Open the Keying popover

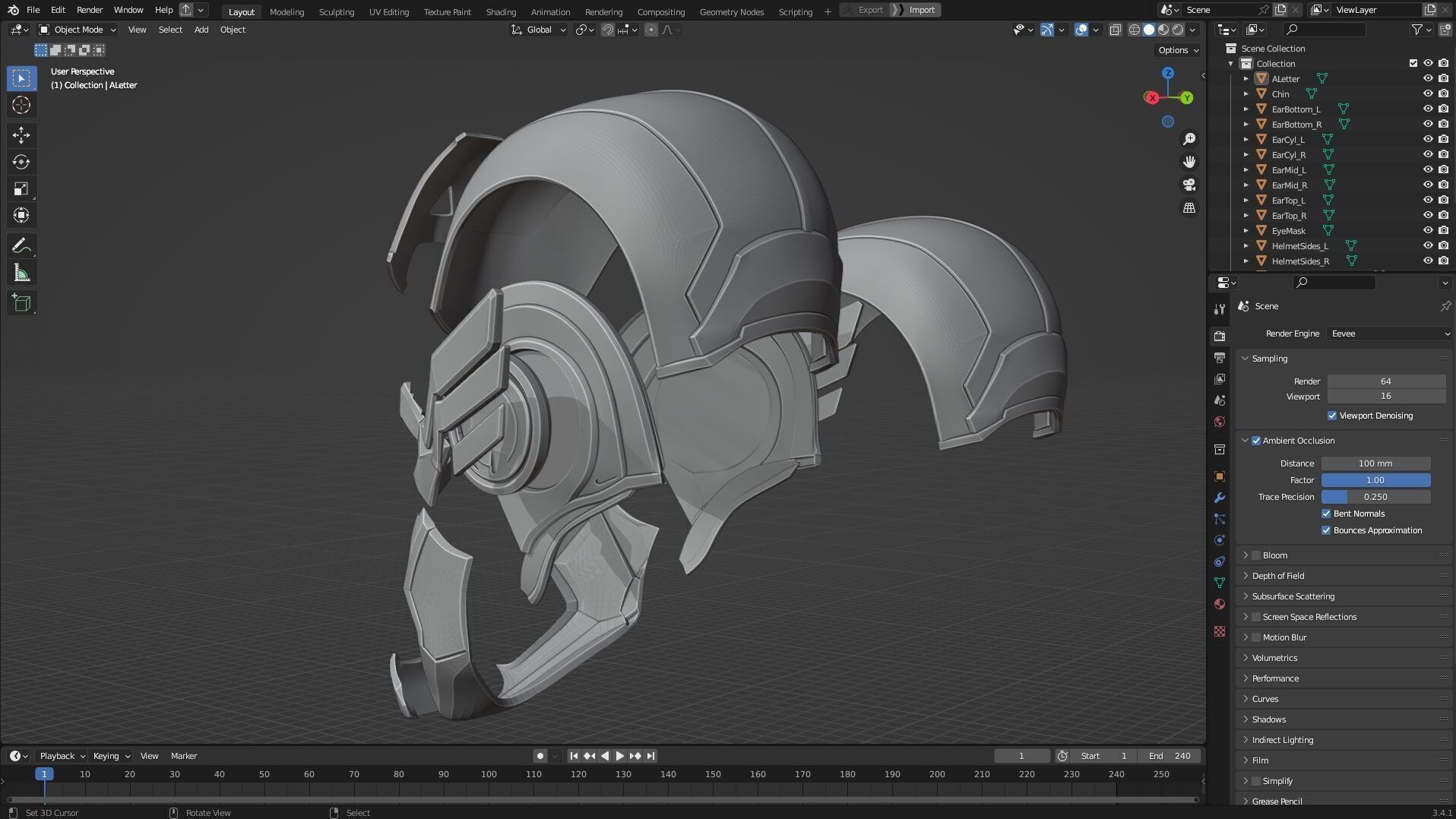(111, 756)
